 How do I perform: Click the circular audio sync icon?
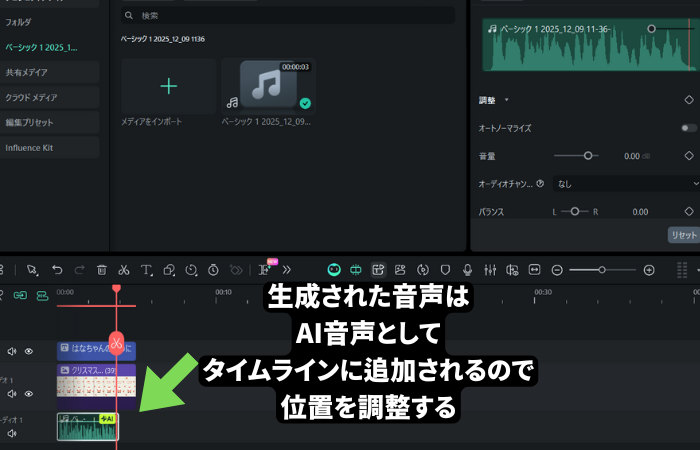click(423, 270)
